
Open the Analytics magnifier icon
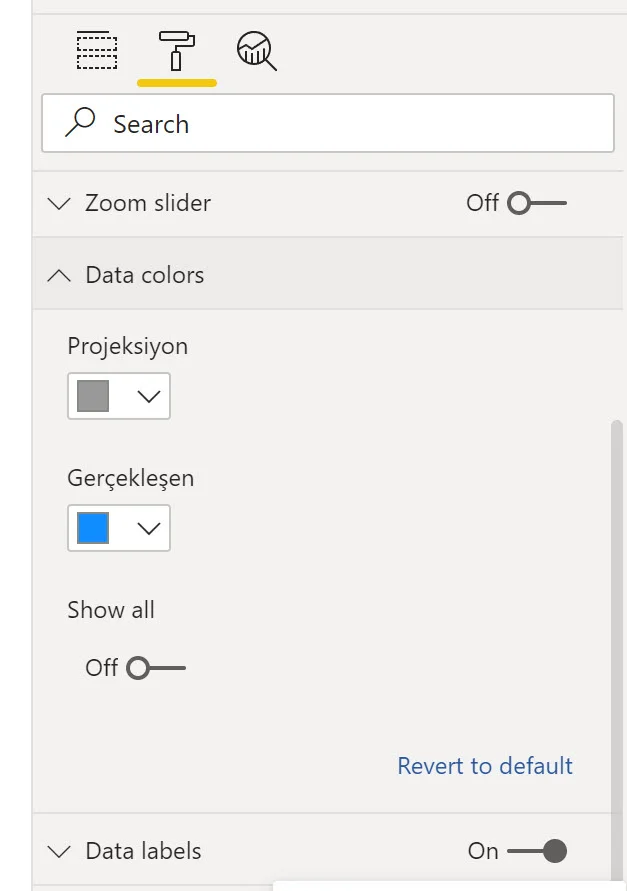pos(256,50)
